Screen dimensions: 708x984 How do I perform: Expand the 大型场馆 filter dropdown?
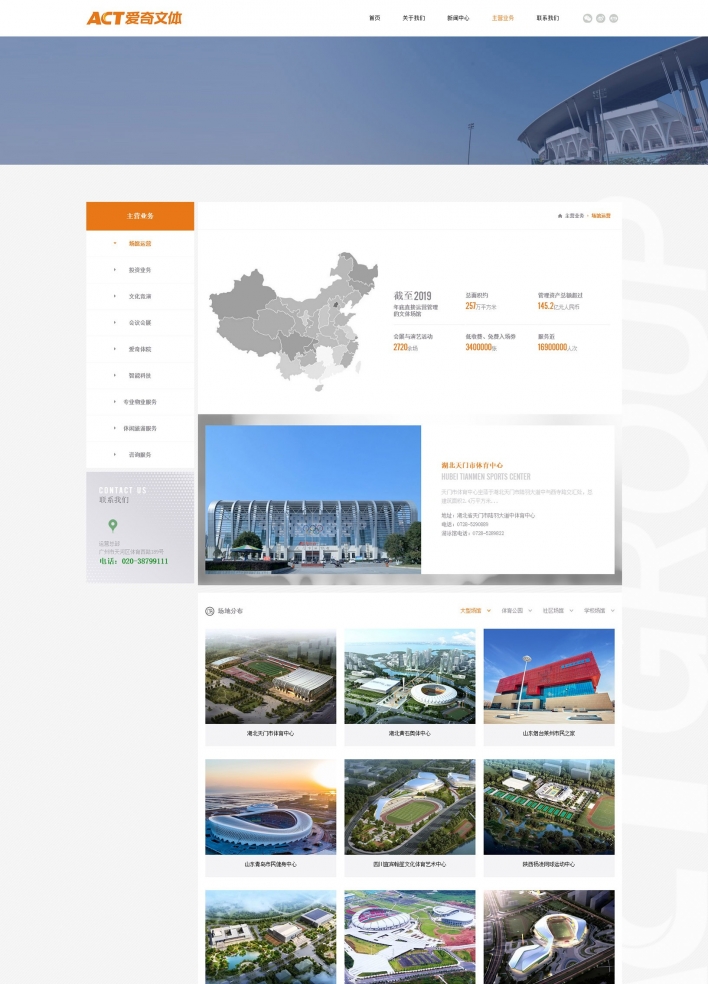click(x=474, y=610)
